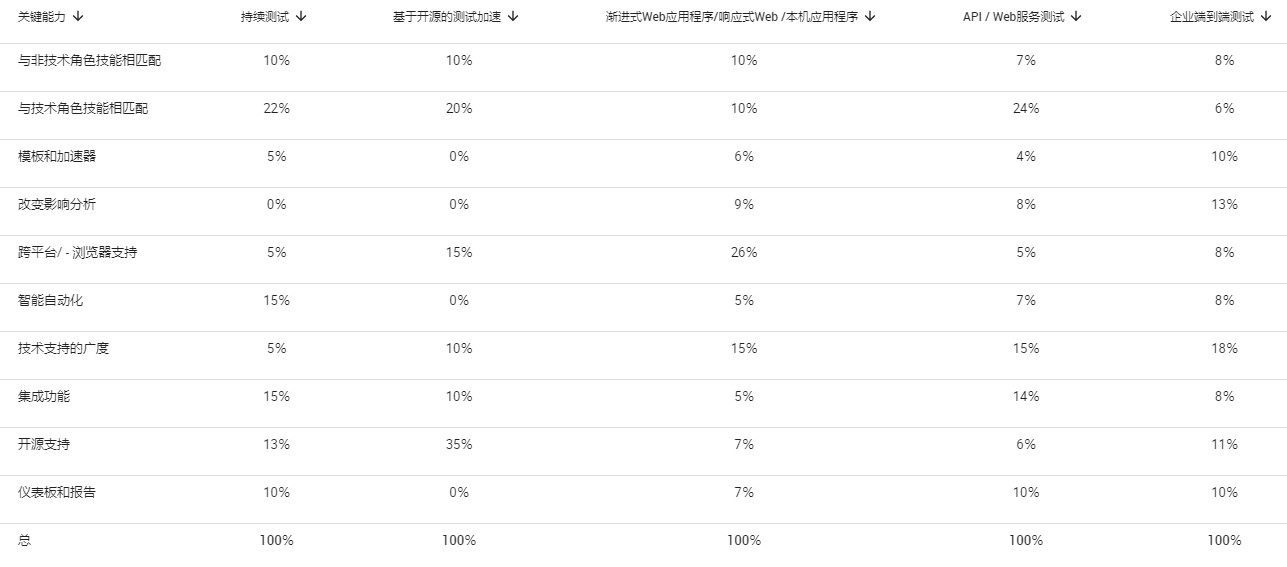Click the sort arrow beside 持续测试

[302, 16]
